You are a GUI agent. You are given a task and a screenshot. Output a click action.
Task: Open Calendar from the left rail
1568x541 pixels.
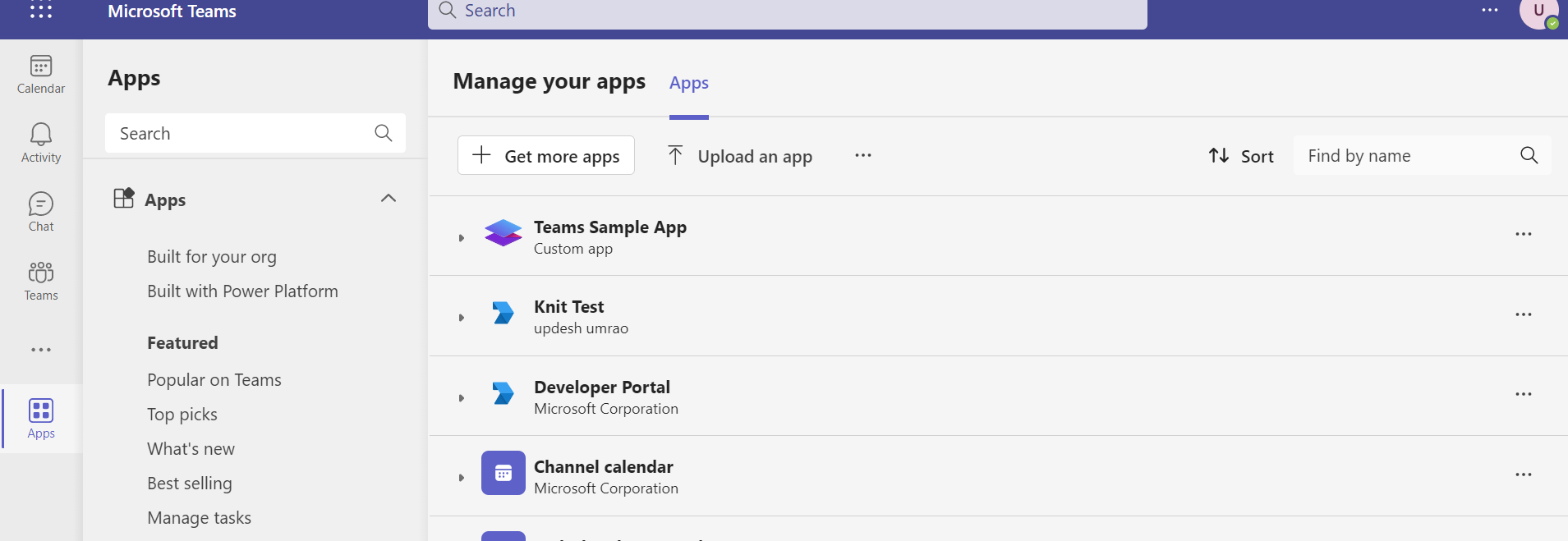pos(41,74)
